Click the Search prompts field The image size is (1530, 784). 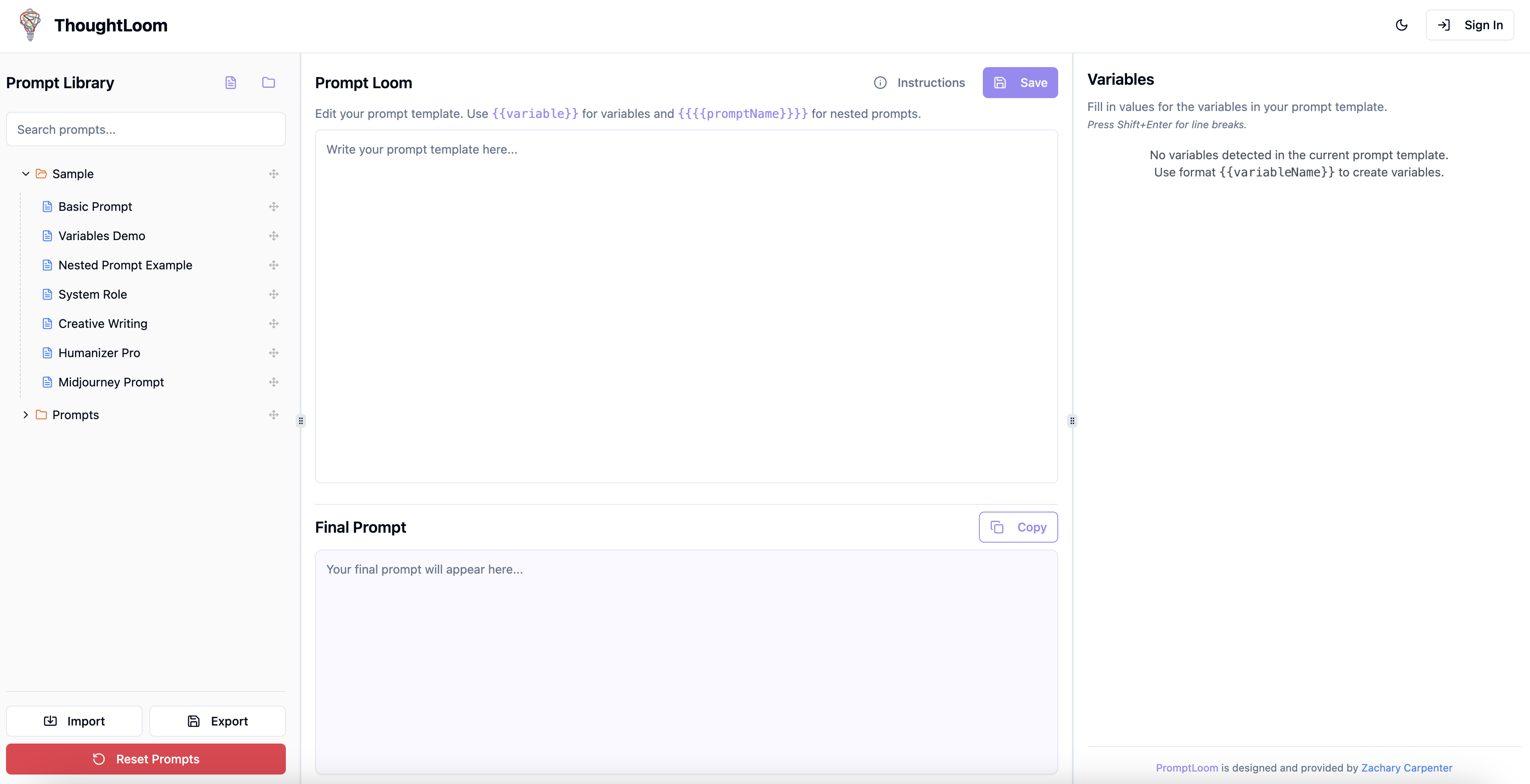146,130
